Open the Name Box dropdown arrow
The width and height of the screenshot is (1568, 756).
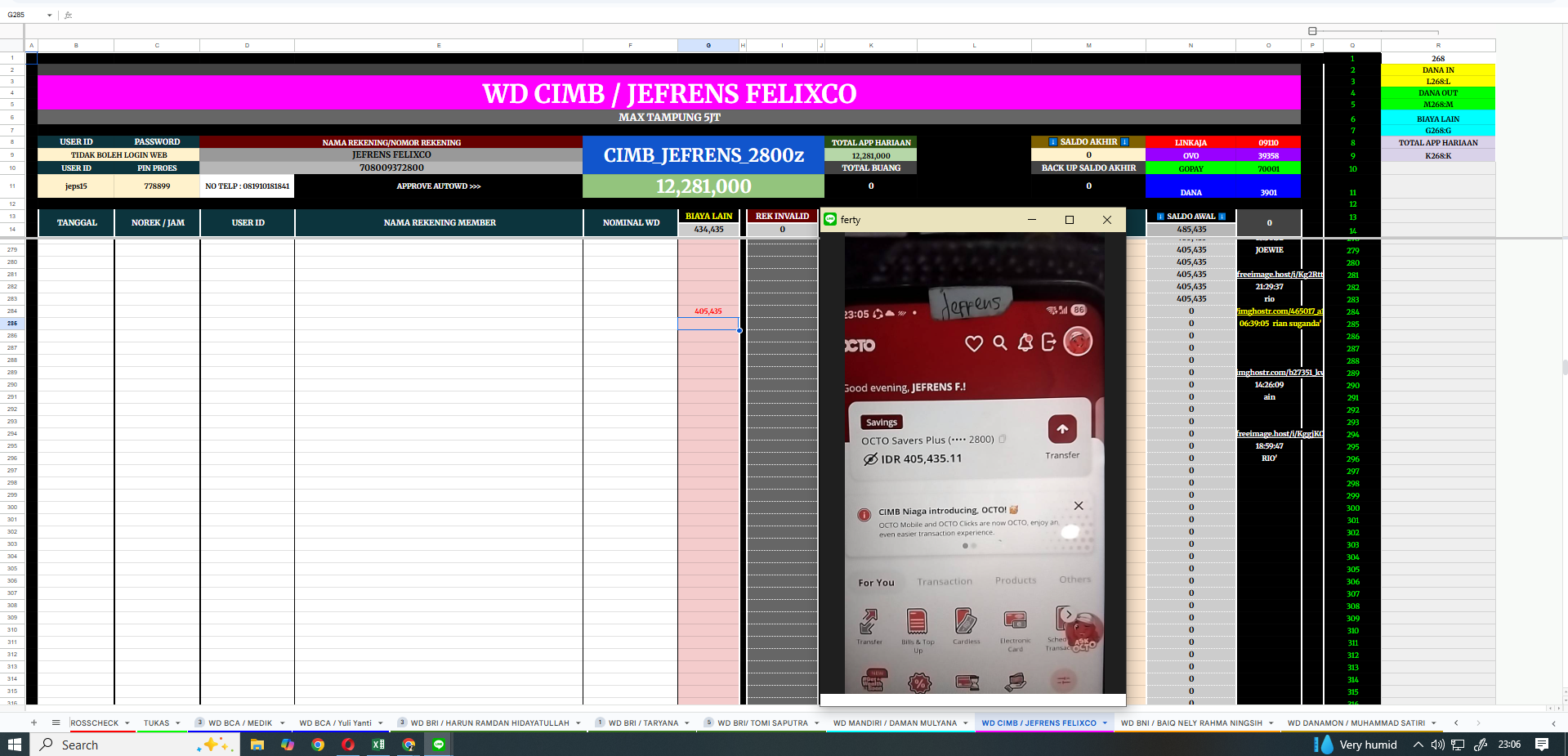point(50,15)
